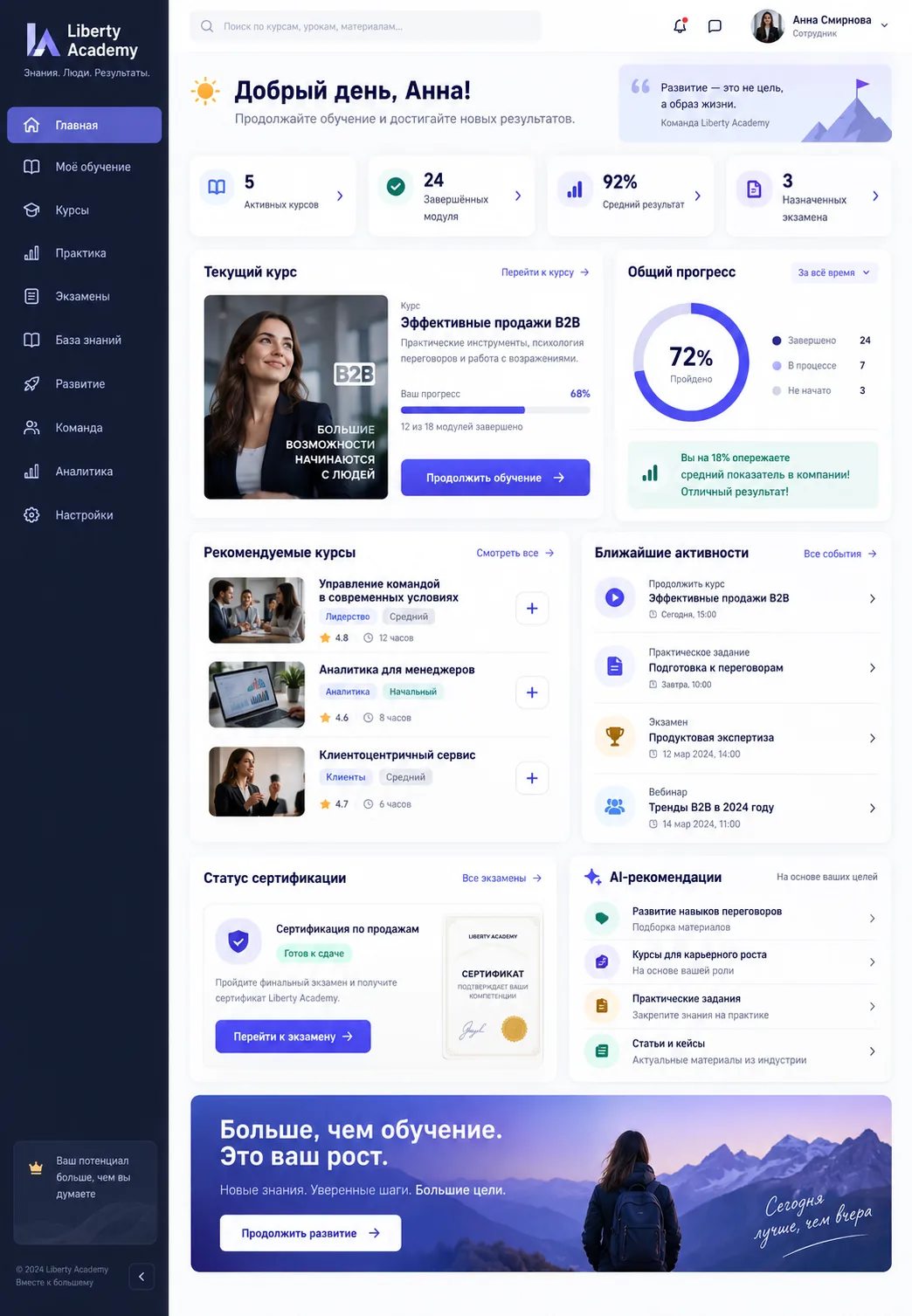Screen dimensions: 912x1316
Task: Click the document icon for Подготовка к переговорам
Action: [615, 667]
